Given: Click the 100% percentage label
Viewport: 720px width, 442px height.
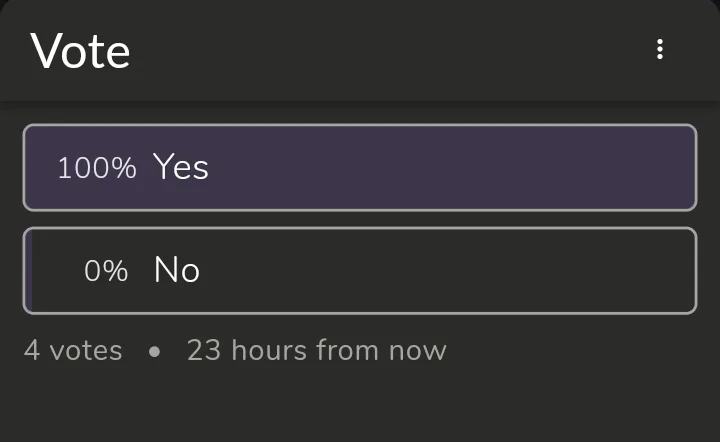Looking at the screenshot, I should (x=96, y=168).
